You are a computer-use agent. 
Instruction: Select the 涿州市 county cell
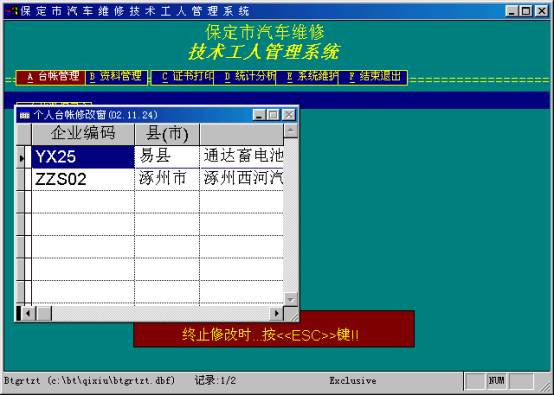point(167,179)
